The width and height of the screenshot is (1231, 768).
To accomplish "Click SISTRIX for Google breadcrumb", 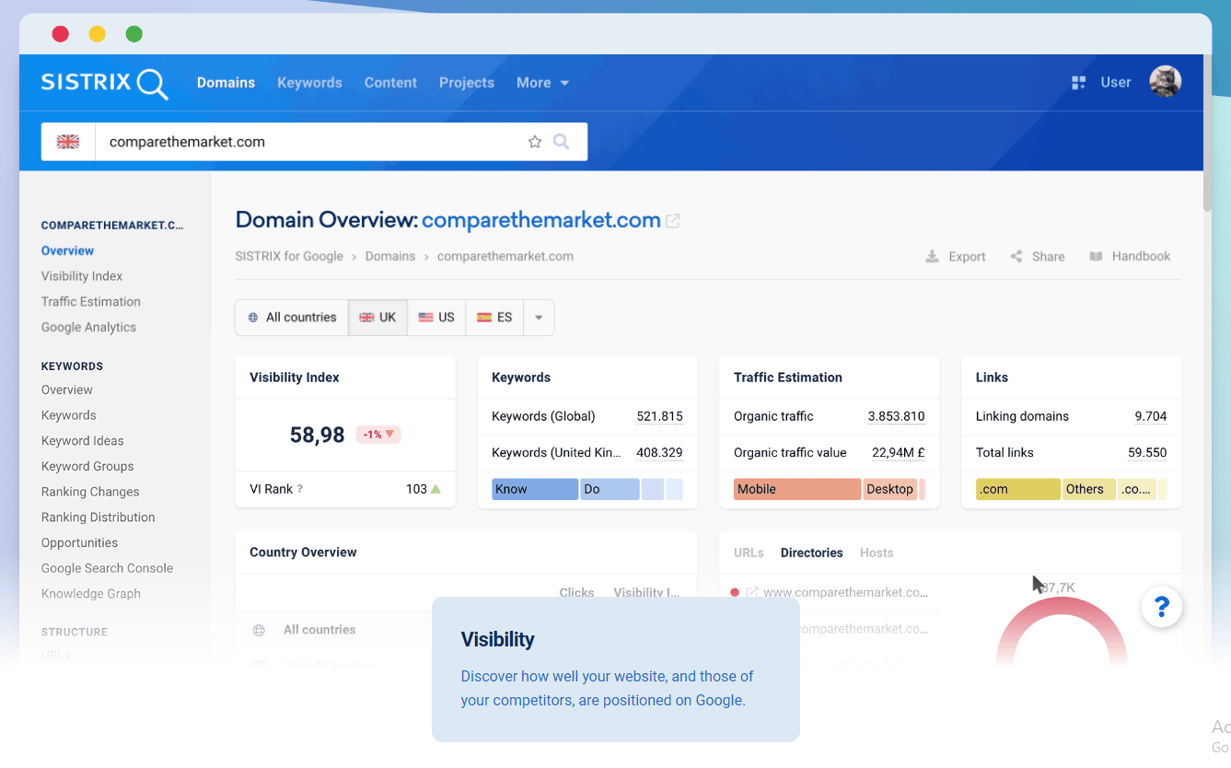I will [289, 257].
